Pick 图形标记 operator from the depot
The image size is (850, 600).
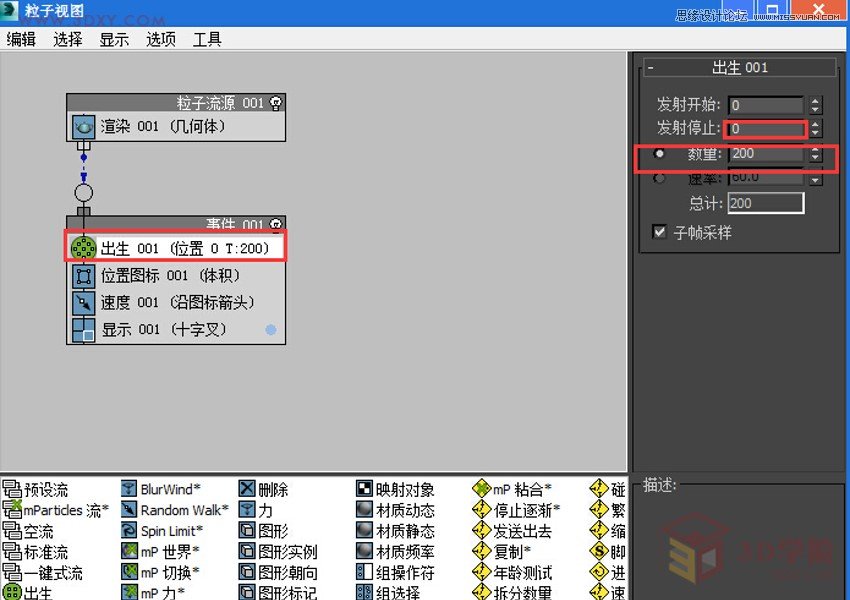(279, 592)
